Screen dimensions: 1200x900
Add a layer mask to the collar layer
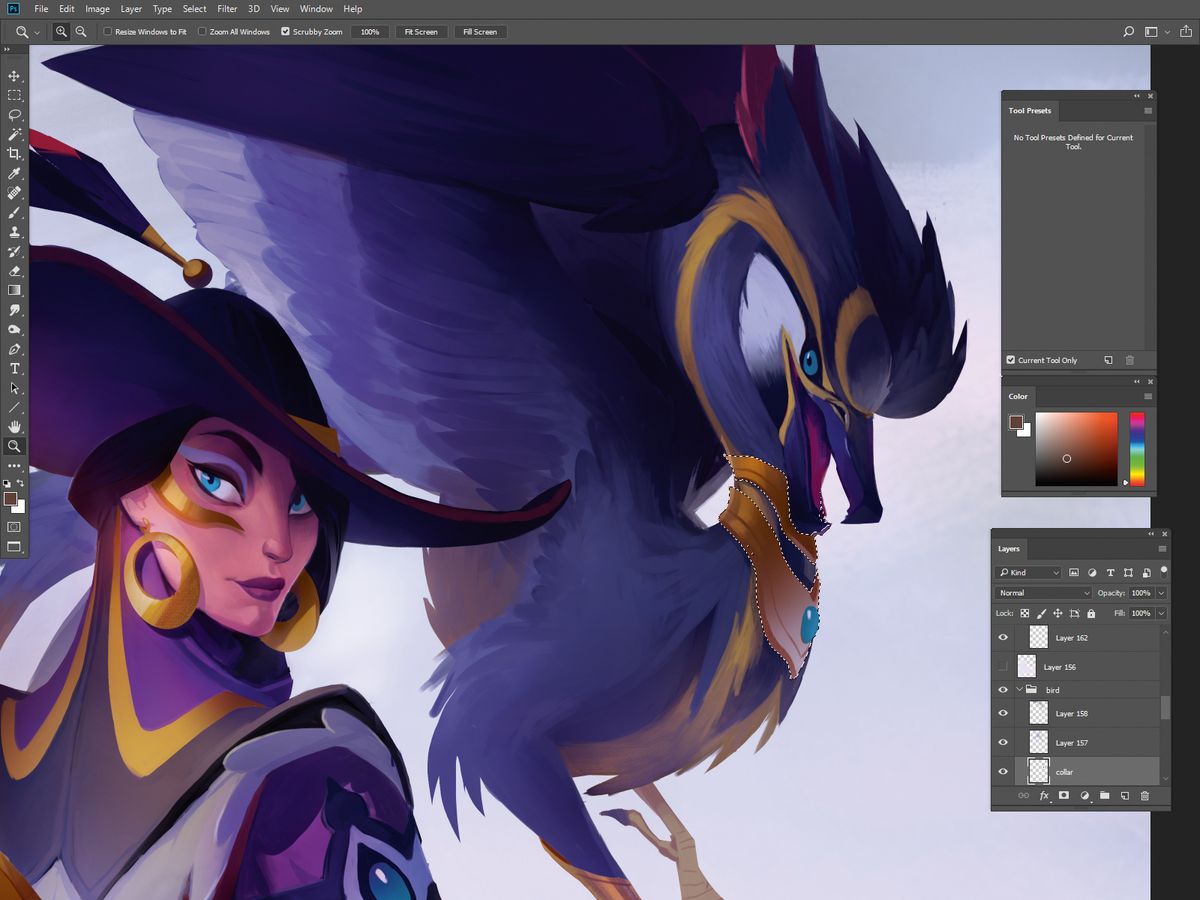(1063, 795)
